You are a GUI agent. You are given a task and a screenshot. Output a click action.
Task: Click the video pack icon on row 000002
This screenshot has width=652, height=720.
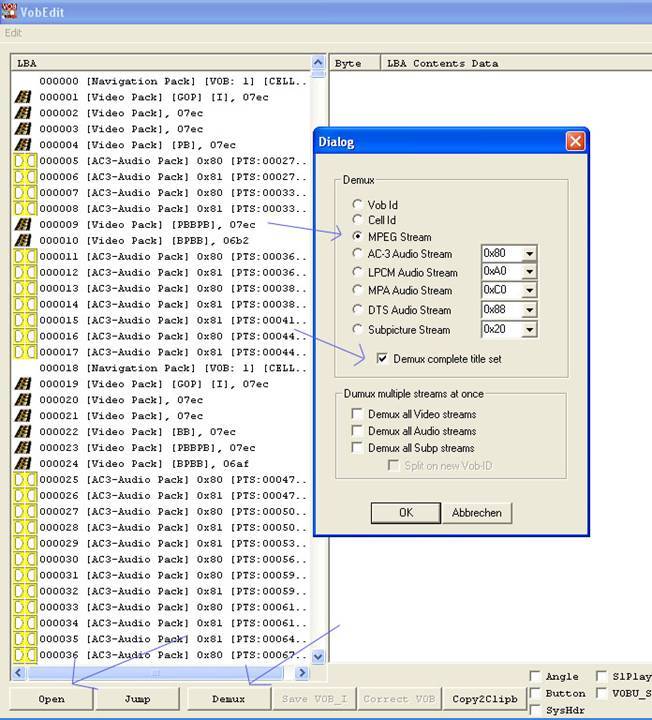click(x=23, y=113)
